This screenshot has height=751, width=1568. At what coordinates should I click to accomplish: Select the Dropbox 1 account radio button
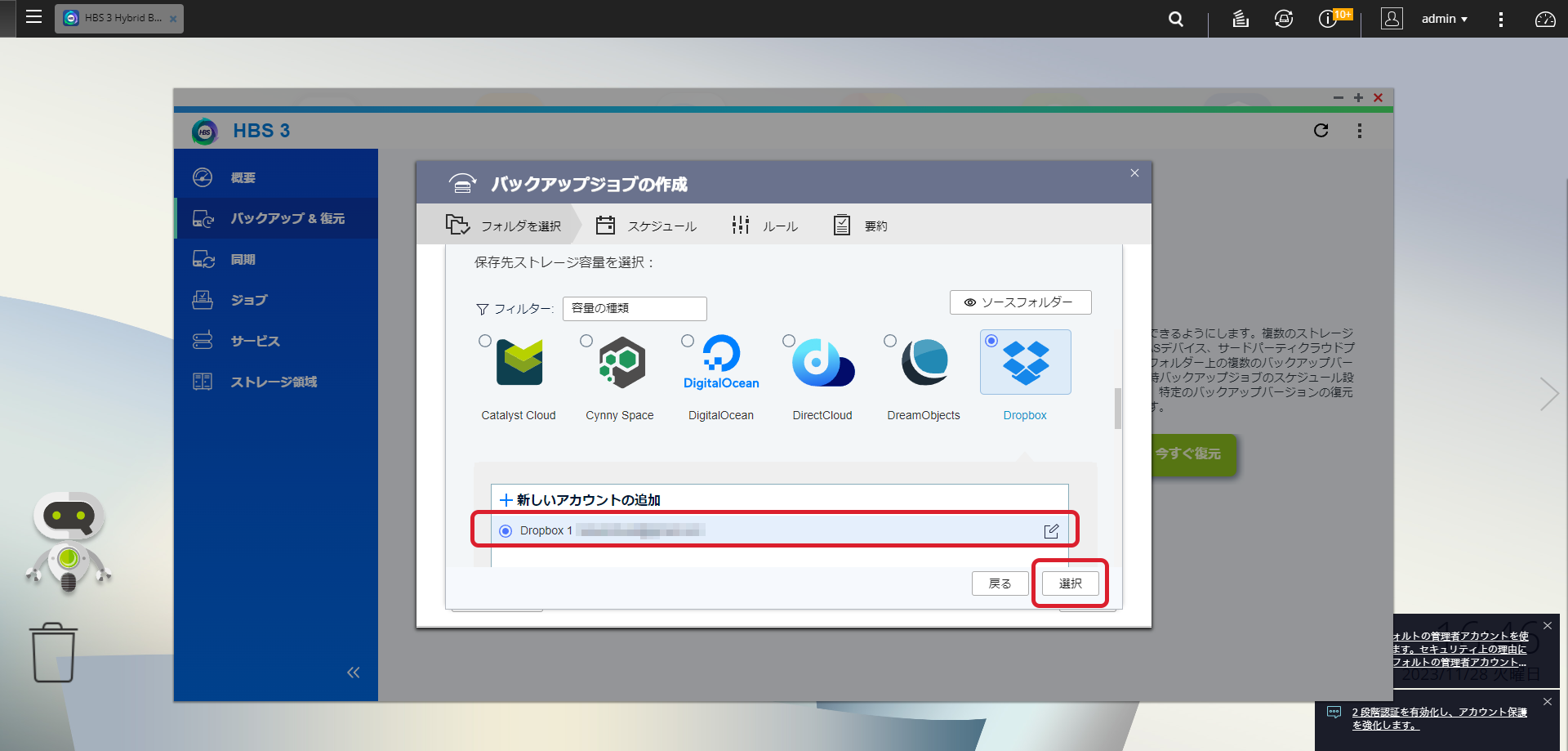(506, 531)
